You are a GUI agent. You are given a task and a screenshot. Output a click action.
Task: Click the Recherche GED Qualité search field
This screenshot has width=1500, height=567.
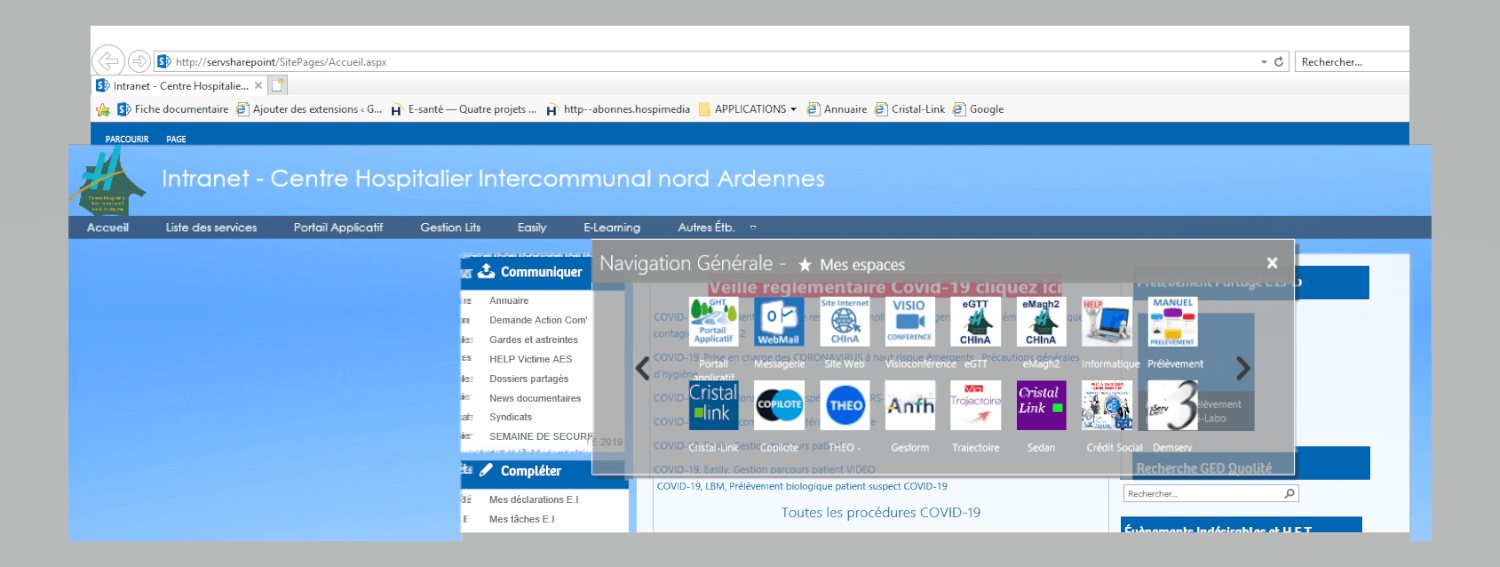point(1203,494)
